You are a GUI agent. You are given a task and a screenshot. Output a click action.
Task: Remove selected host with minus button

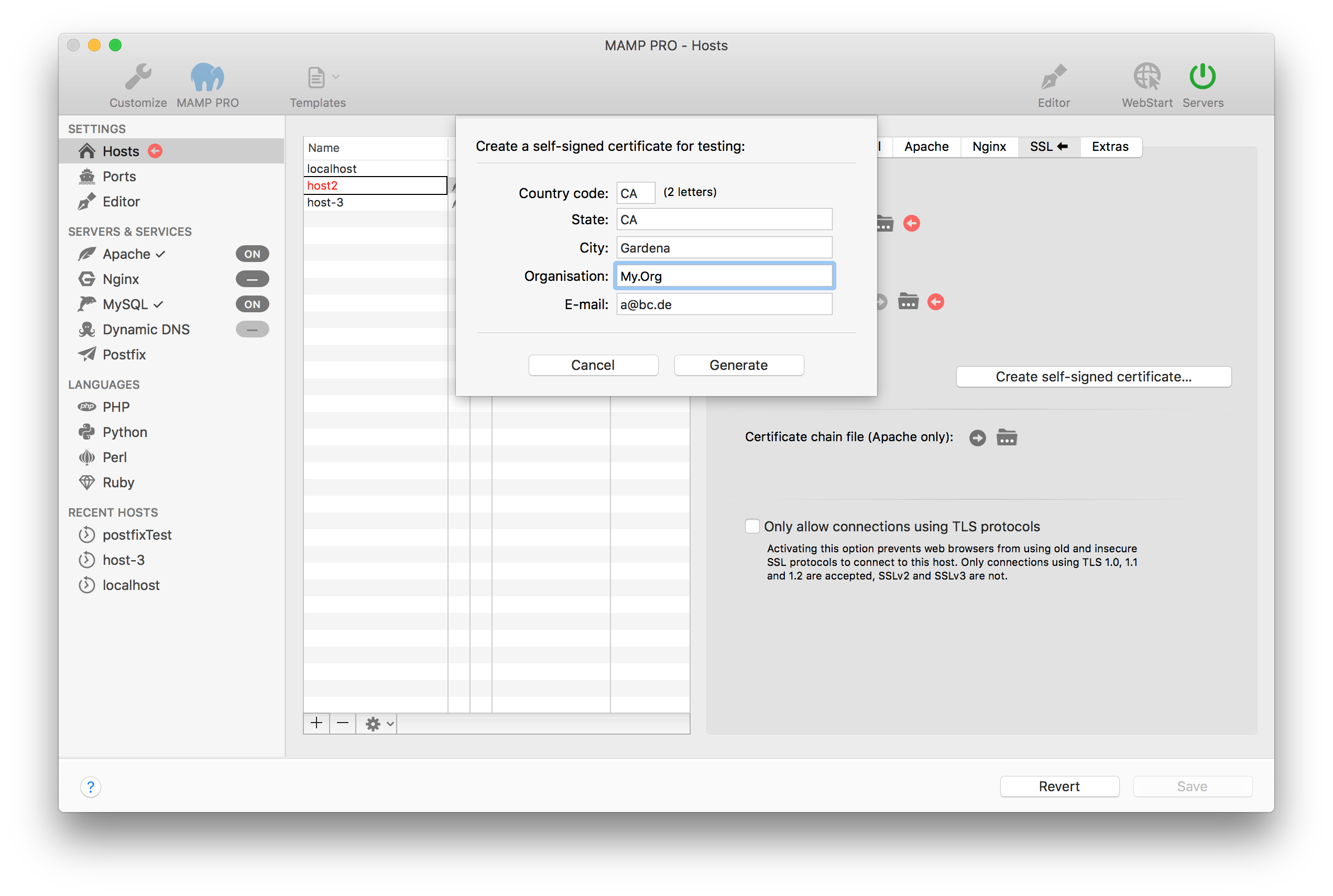342,724
